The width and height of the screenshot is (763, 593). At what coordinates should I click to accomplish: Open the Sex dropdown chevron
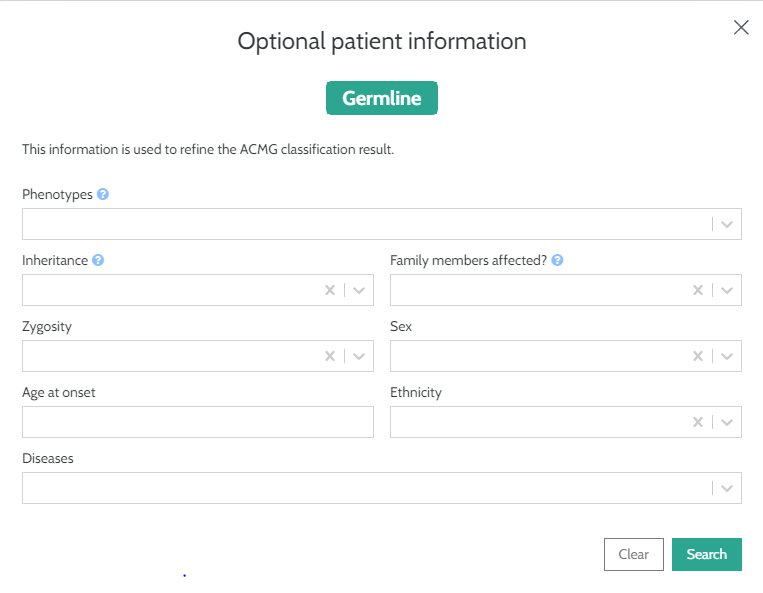727,356
